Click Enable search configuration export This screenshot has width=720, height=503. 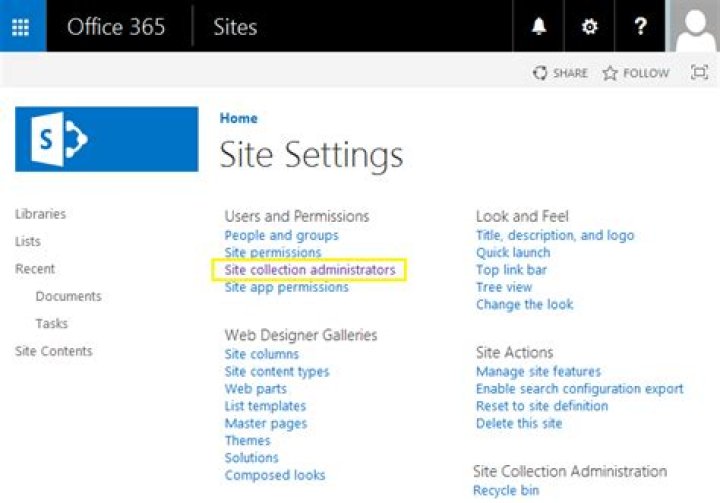580,389
